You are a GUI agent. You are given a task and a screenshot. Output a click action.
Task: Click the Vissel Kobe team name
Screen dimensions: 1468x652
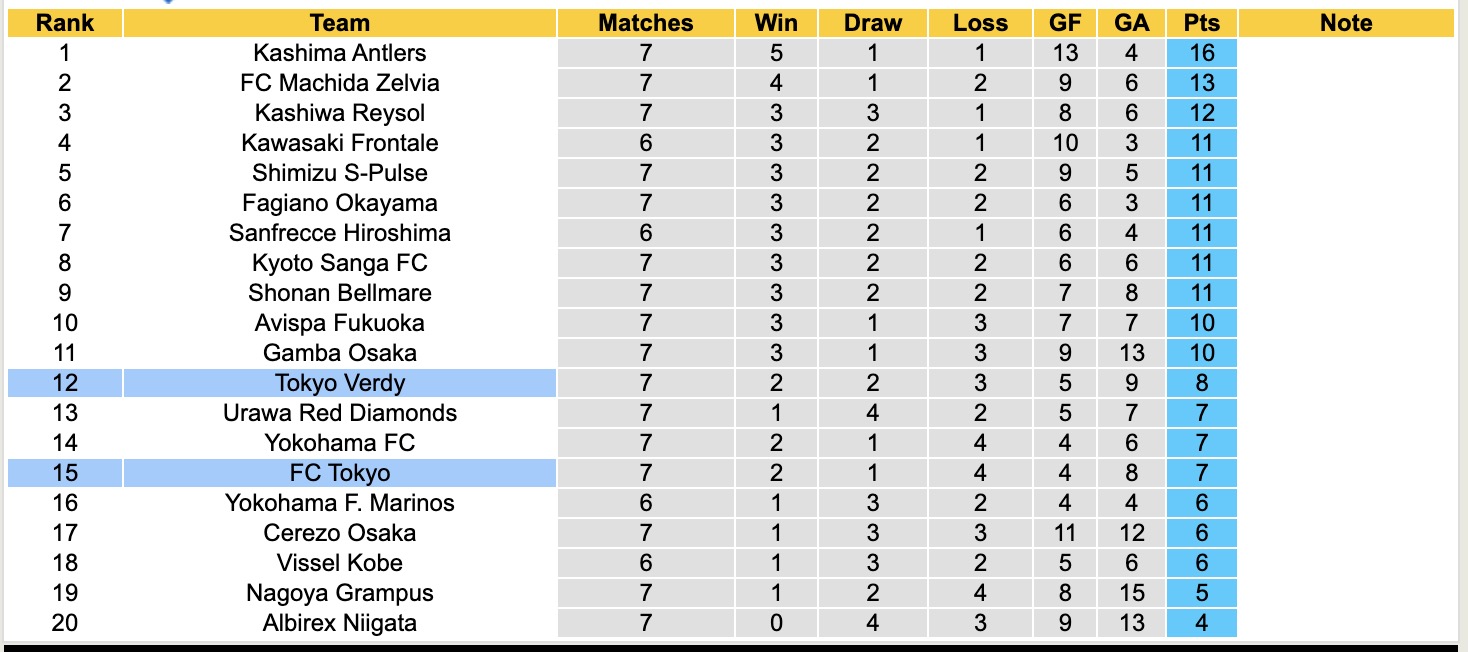pyautogui.click(x=340, y=563)
